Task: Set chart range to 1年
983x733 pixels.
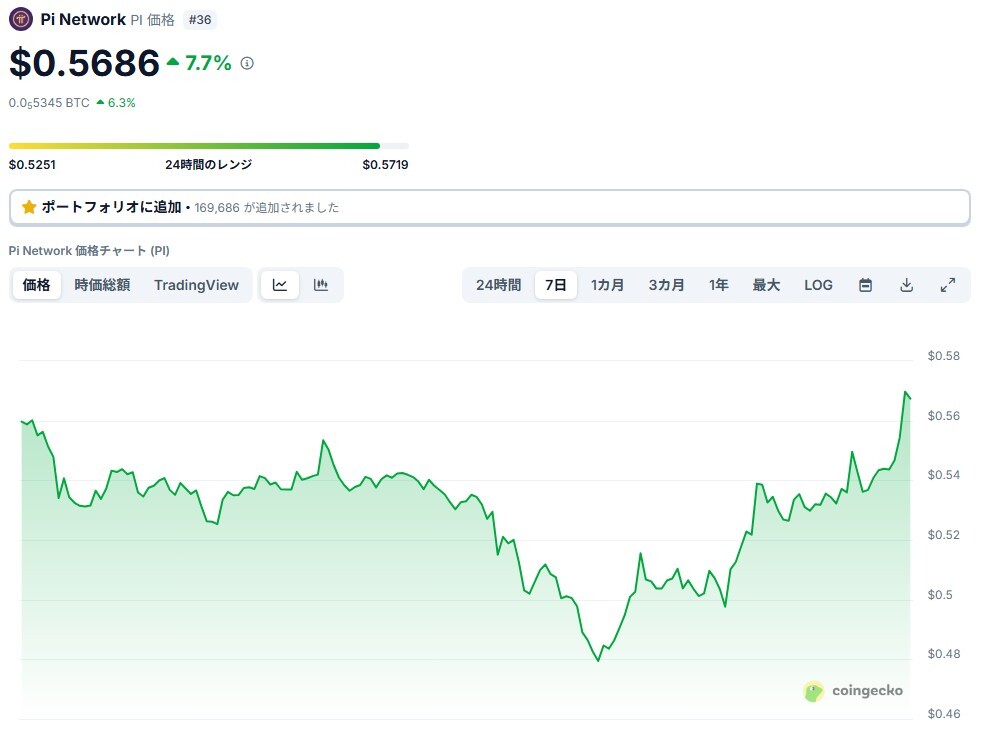Action: (x=718, y=285)
